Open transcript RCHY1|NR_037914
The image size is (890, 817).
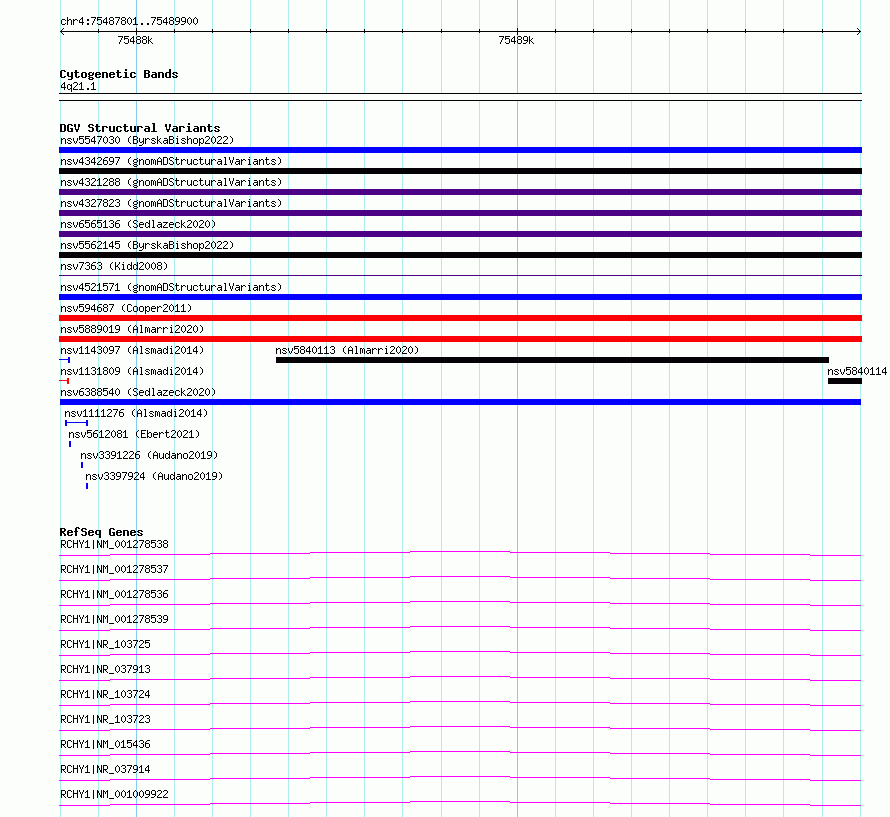105,769
